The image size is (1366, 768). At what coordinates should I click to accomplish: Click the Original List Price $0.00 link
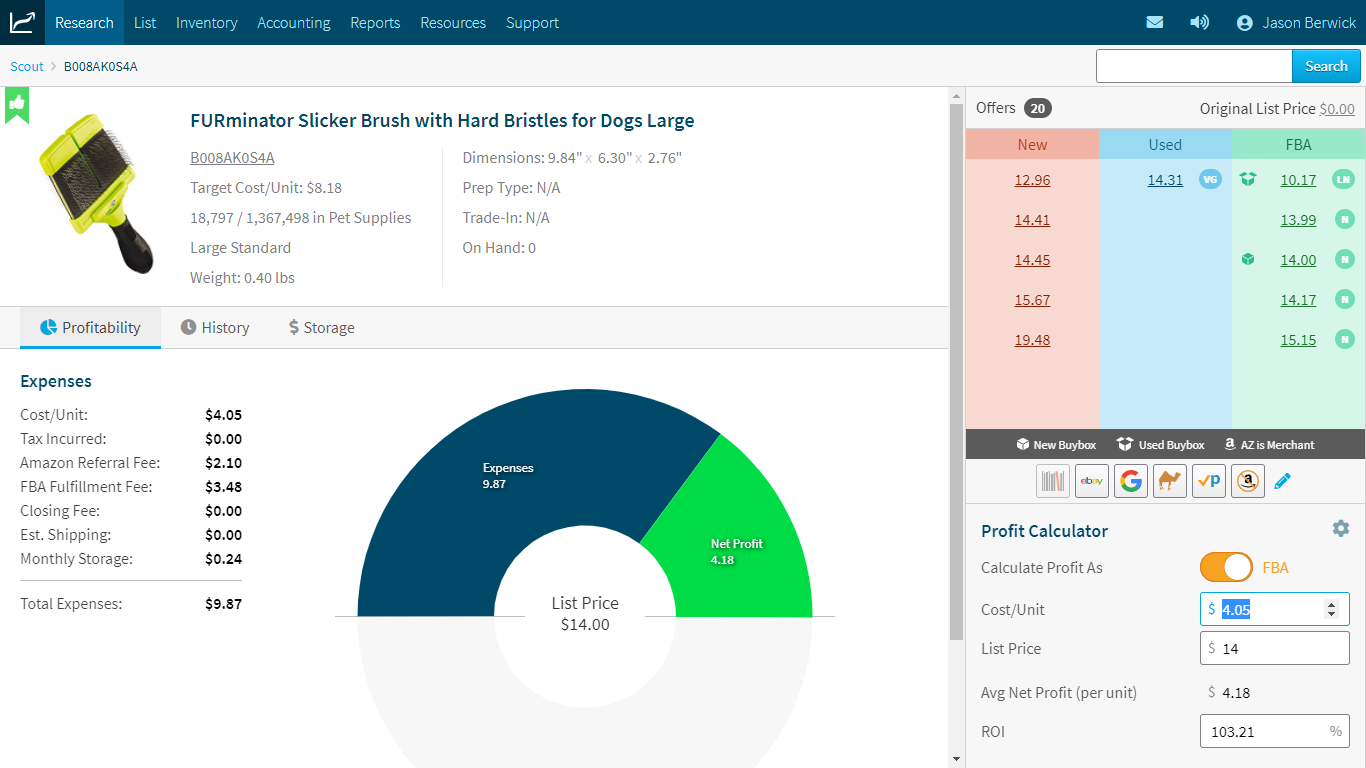coord(1337,109)
